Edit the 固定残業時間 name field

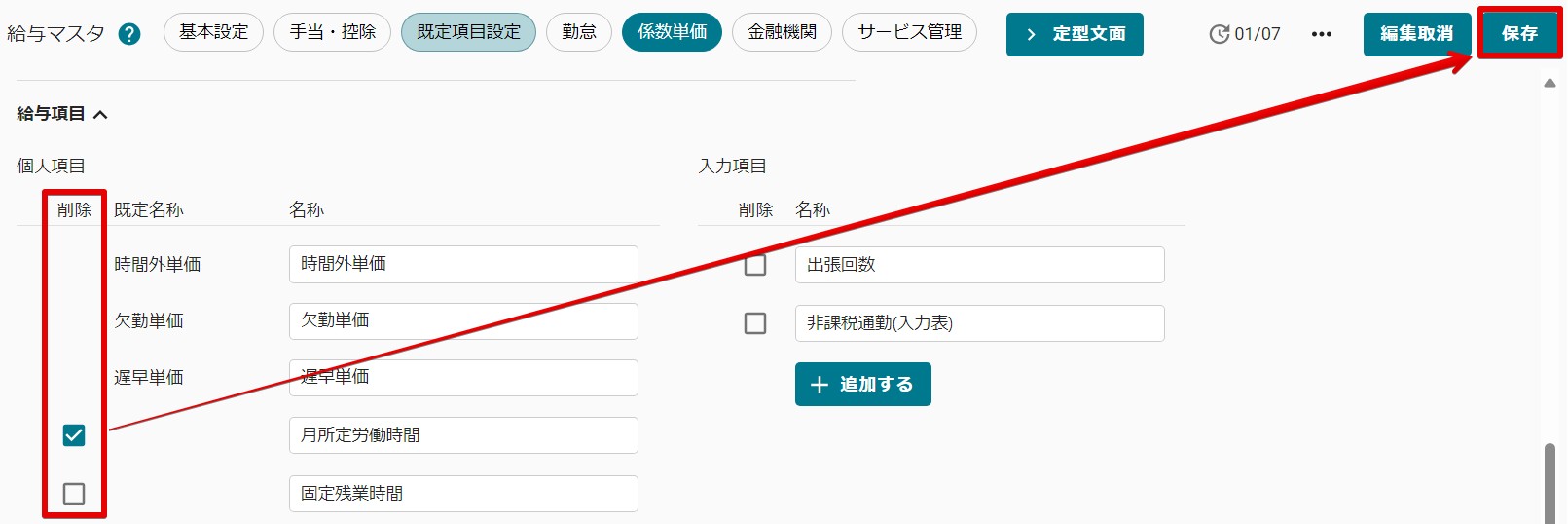pyautogui.click(x=463, y=494)
